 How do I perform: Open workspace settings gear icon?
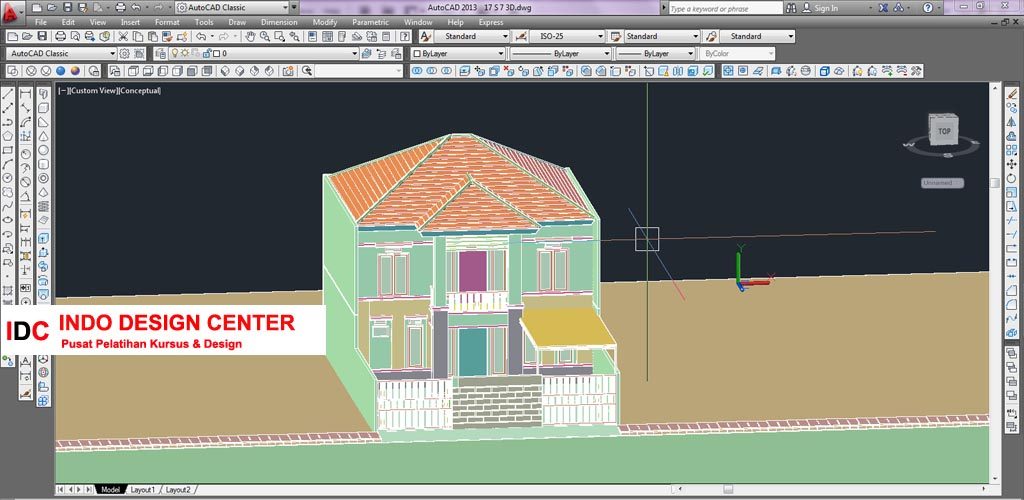(124, 54)
